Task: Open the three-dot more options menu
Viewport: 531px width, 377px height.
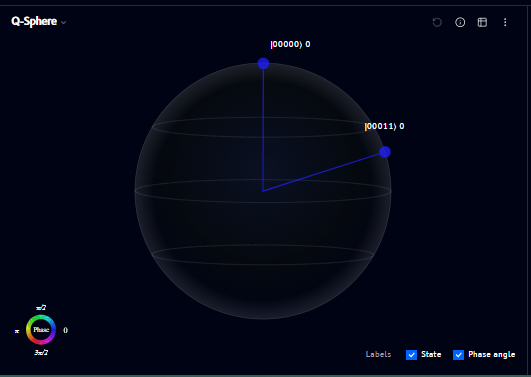Action: (x=505, y=22)
